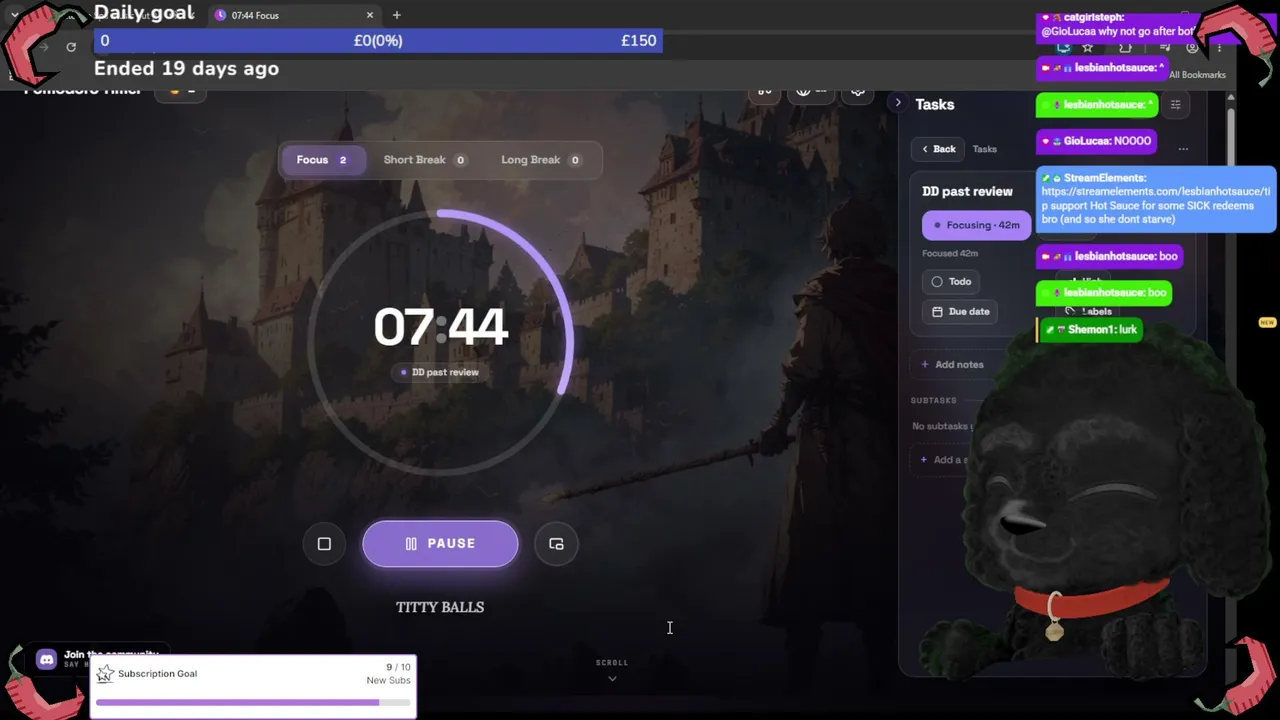The height and width of the screenshot is (720, 1280).
Task: Click the "SUBTASKS" section label
Action: [934, 400]
